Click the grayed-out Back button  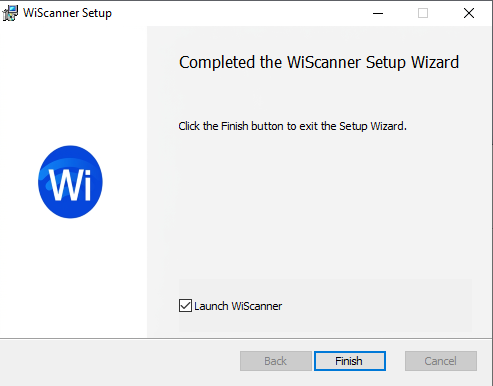(276, 361)
